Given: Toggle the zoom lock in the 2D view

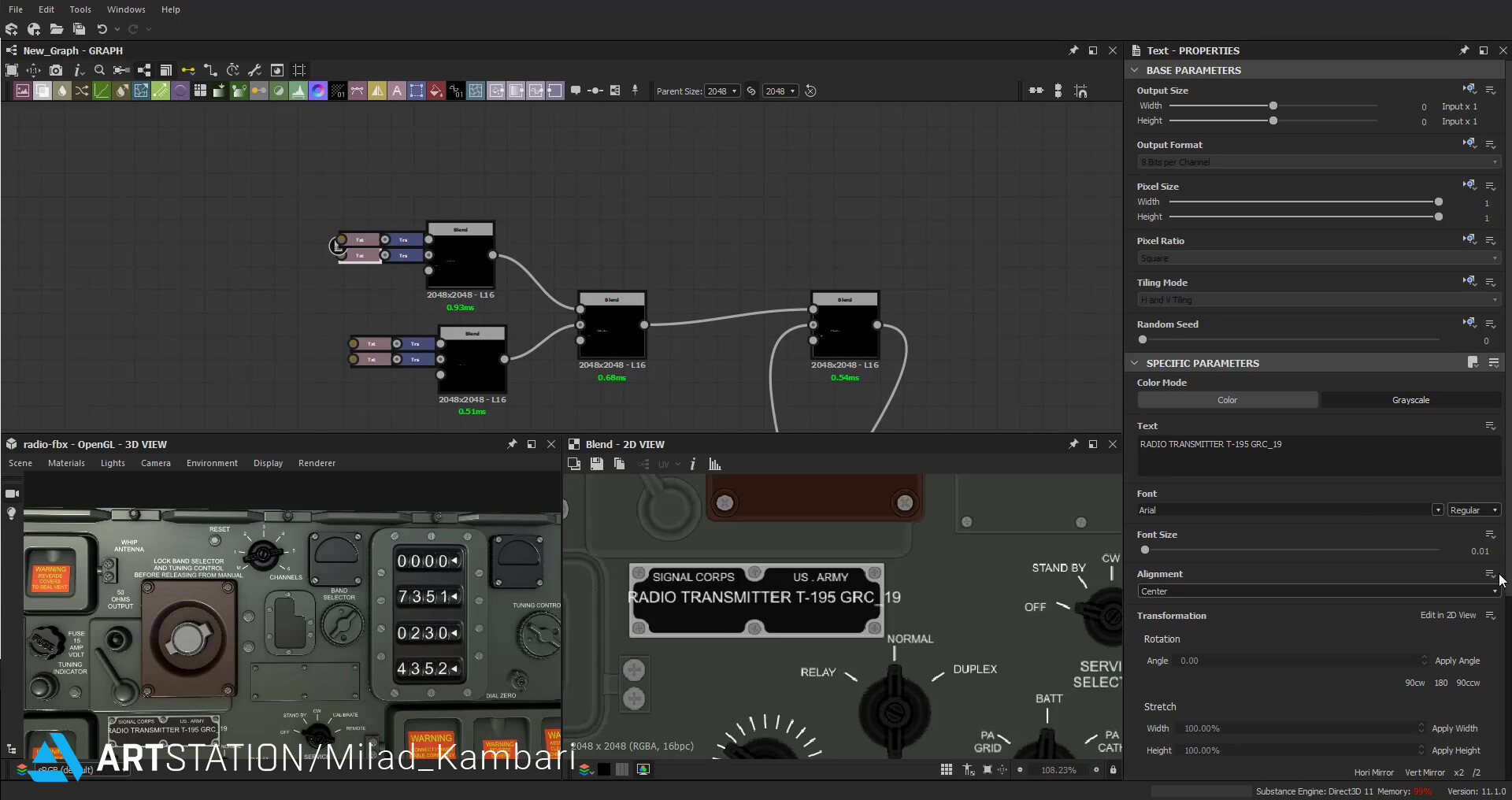Looking at the screenshot, I should pos(1113,769).
